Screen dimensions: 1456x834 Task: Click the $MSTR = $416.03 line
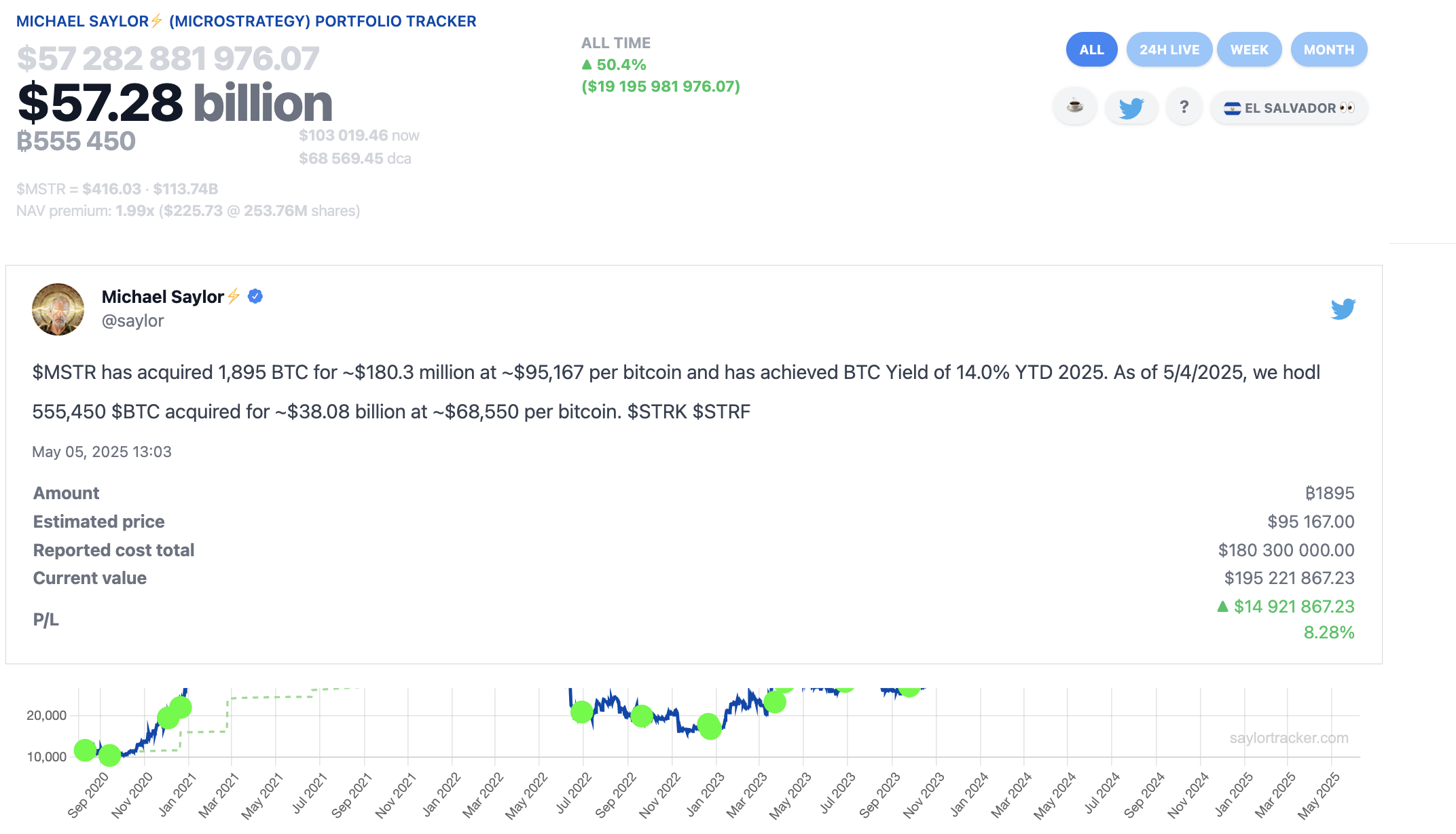tap(117, 189)
